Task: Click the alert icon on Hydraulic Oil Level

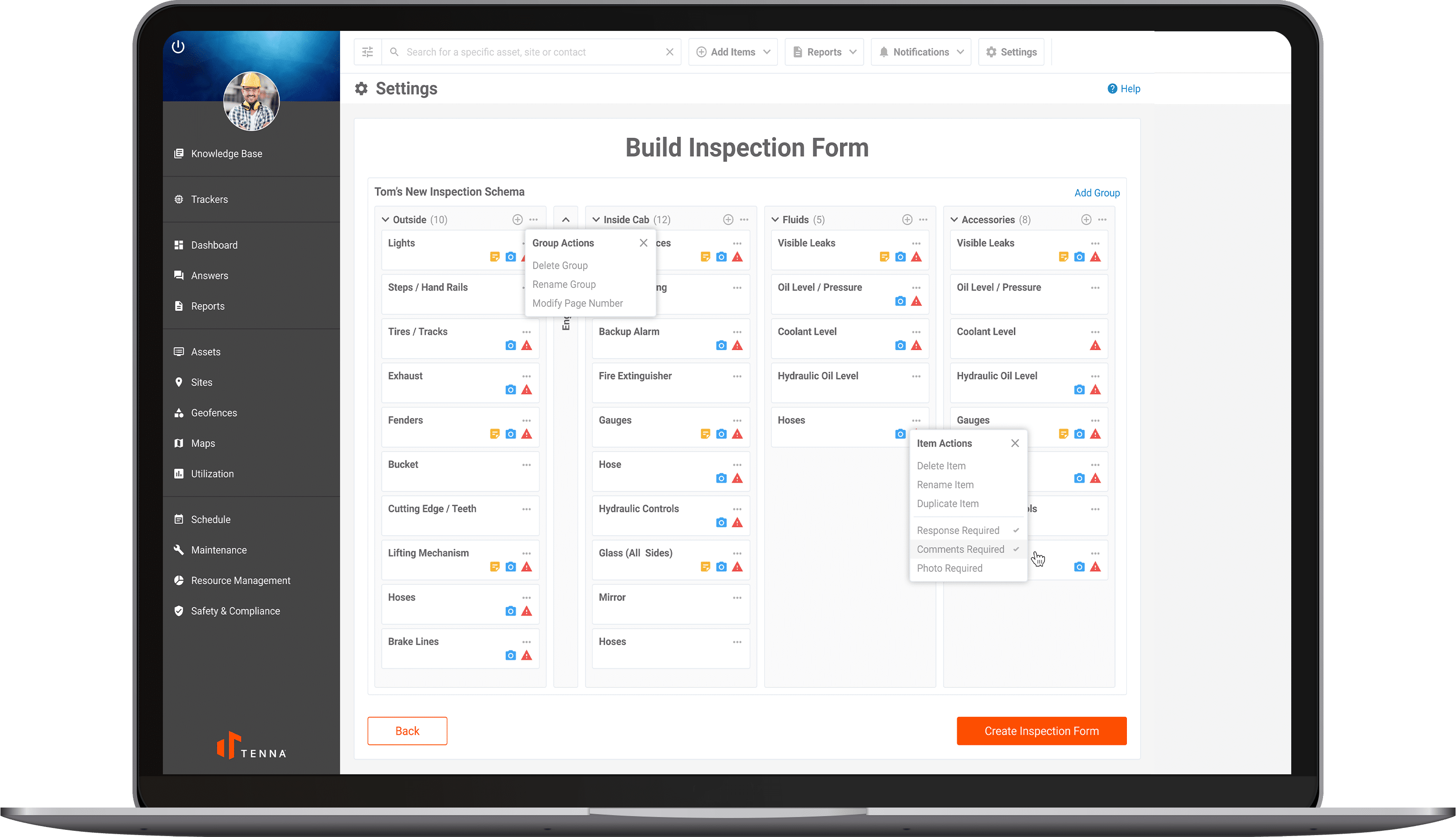Action: (x=1097, y=390)
